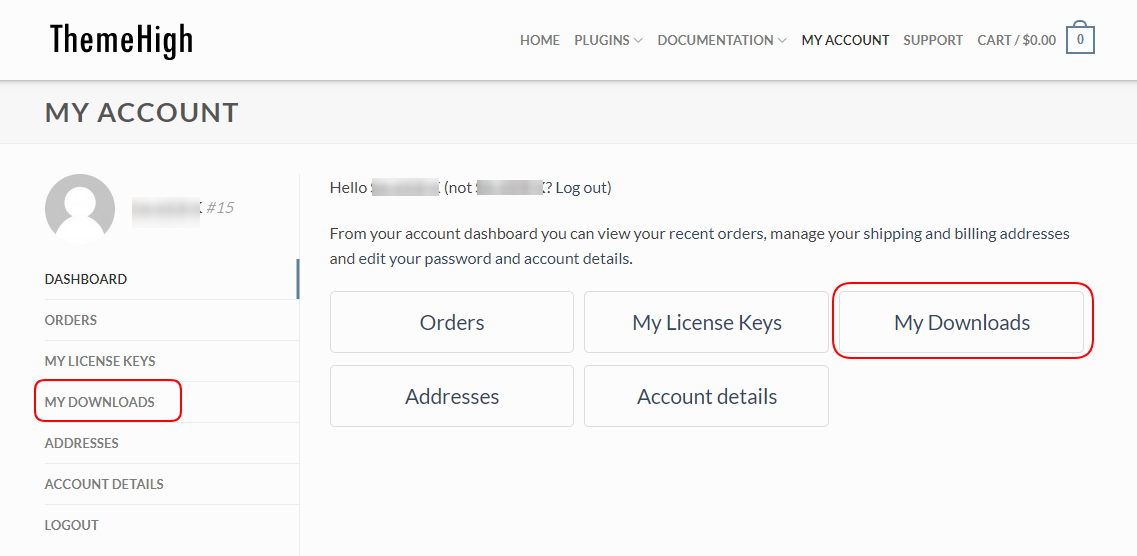Viewport: 1137px width, 556px height.
Task: Click the Account details dashboard button
Action: click(706, 396)
